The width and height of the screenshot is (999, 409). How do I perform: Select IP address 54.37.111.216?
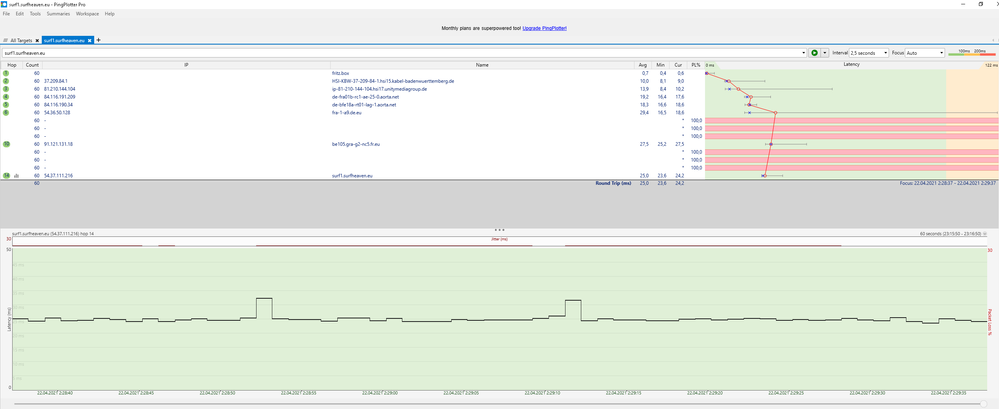pos(59,175)
